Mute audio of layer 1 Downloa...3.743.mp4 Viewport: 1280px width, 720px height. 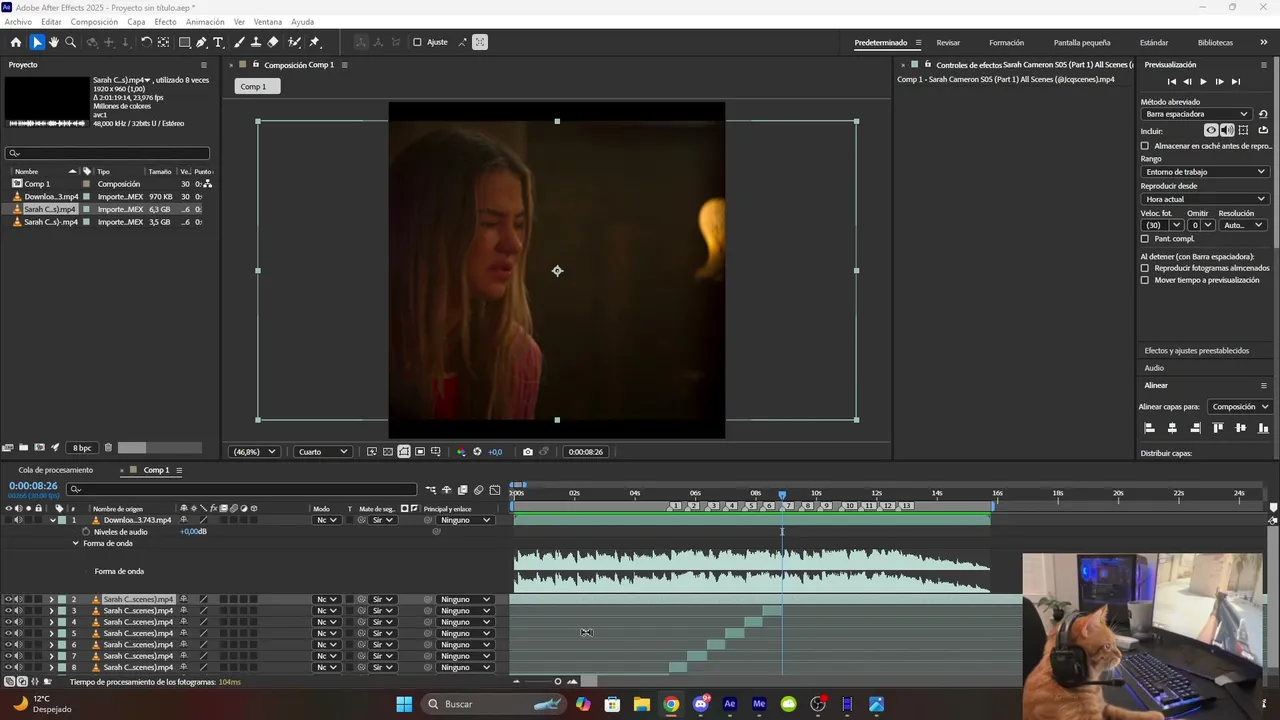(18, 520)
